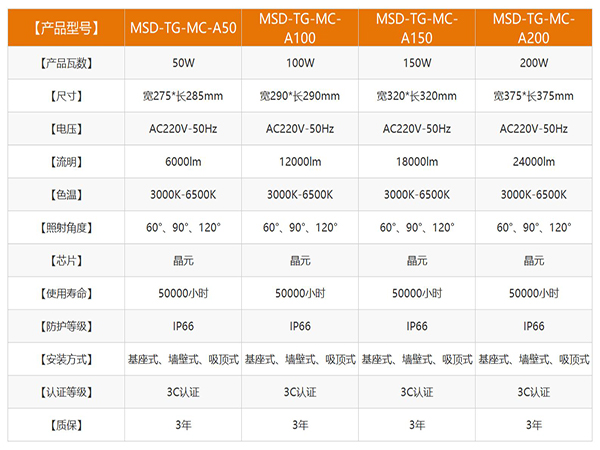Select the 宽275*长285mm size cell
Image resolution: width=600 pixels, height=450 pixels.
click(x=183, y=96)
